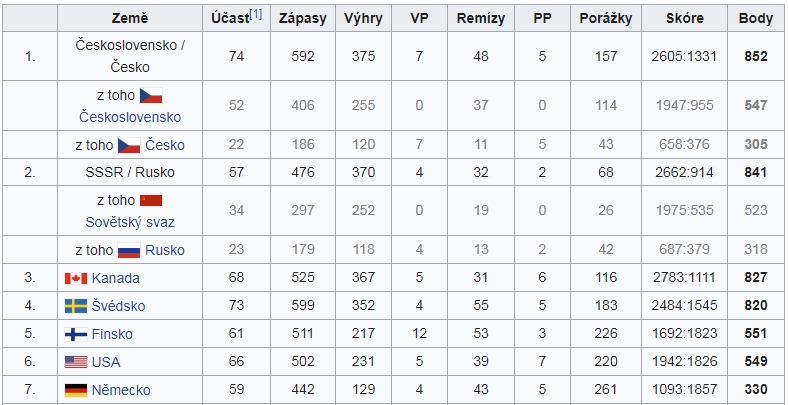Go to the Kanada article
Viewport: 788px width, 405px height.
click(116, 278)
